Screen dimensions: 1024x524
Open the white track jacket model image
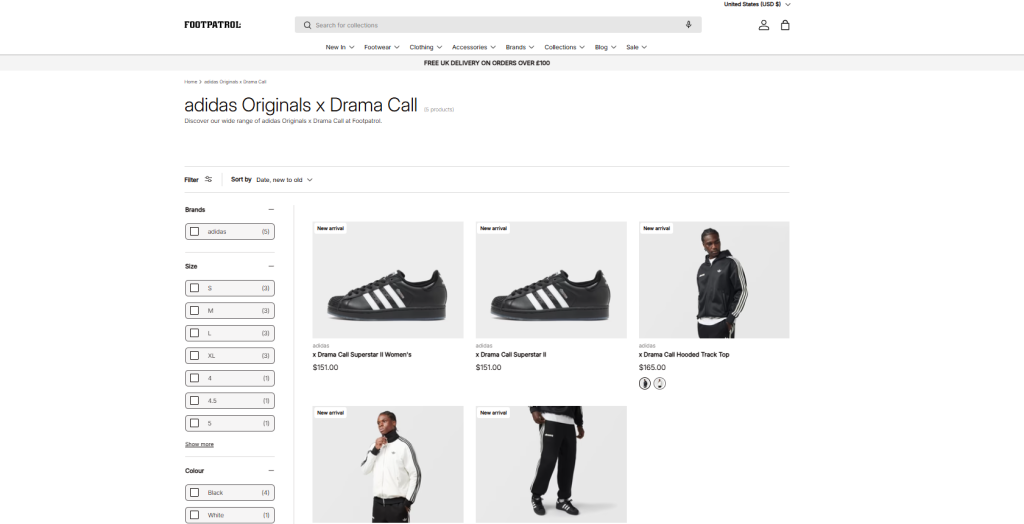pyautogui.click(x=388, y=464)
